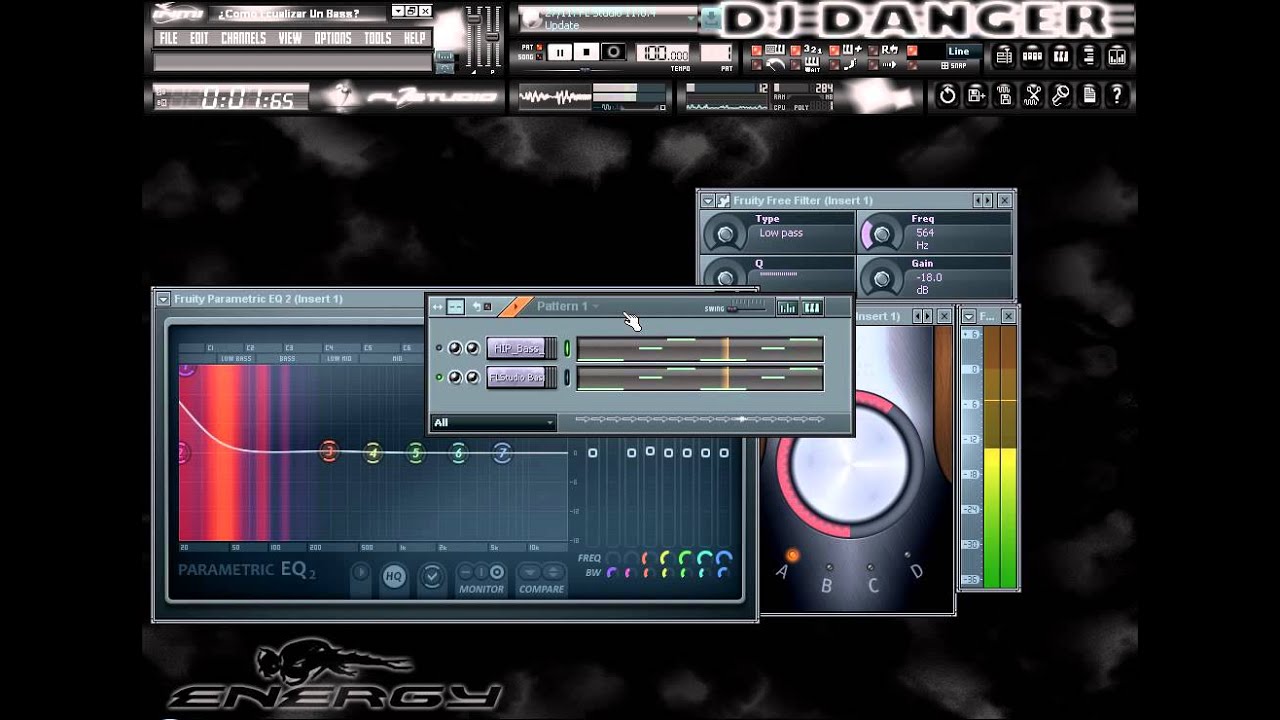Toggle typing keyboard to piano icon
Screen dimensions: 1280x720
pyautogui.click(x=774, y=50)
